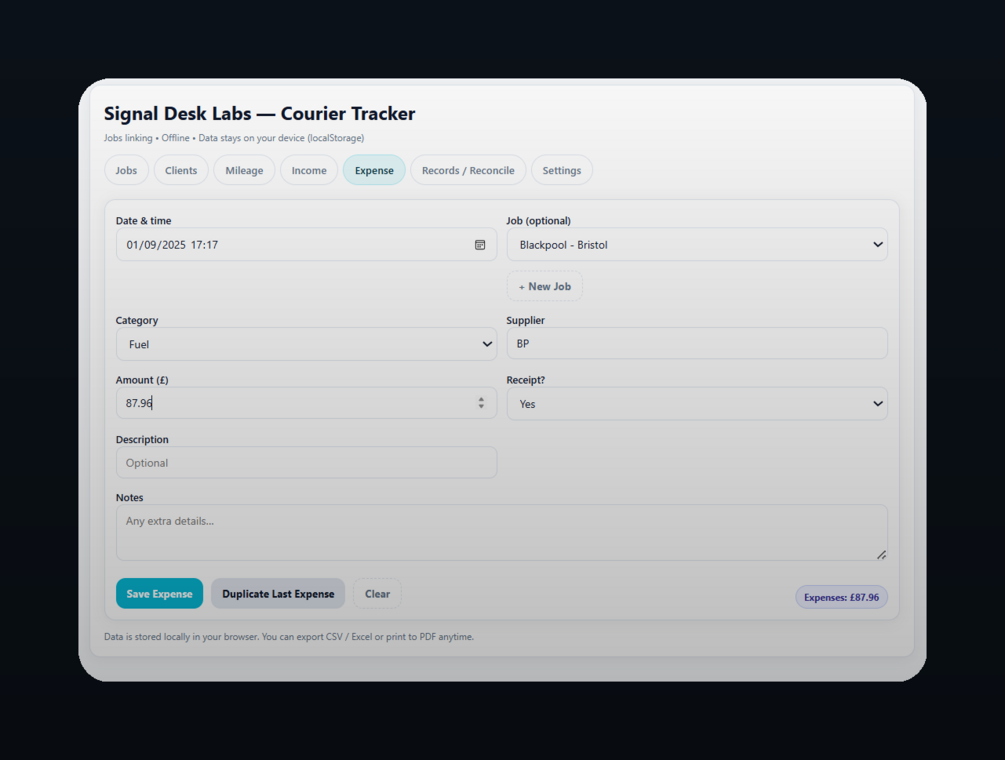Open the date picker calendar icon
This screenshot has height=760, width=1005.
pyautogui.click(x=480, y=245)
